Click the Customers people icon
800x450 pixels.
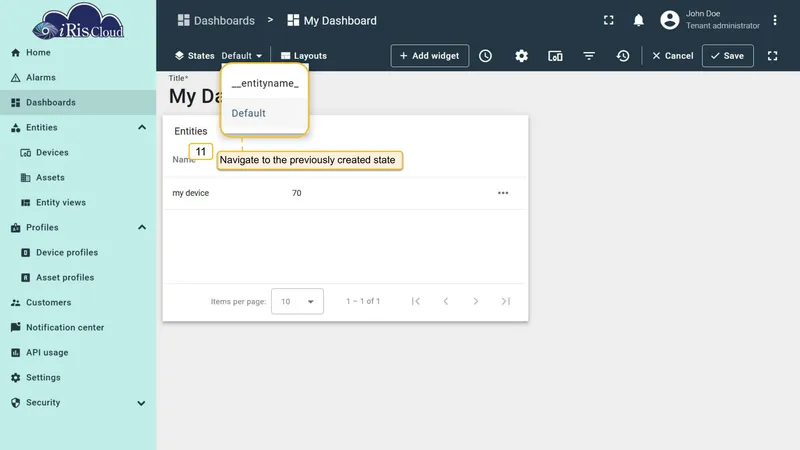point(16,303)
